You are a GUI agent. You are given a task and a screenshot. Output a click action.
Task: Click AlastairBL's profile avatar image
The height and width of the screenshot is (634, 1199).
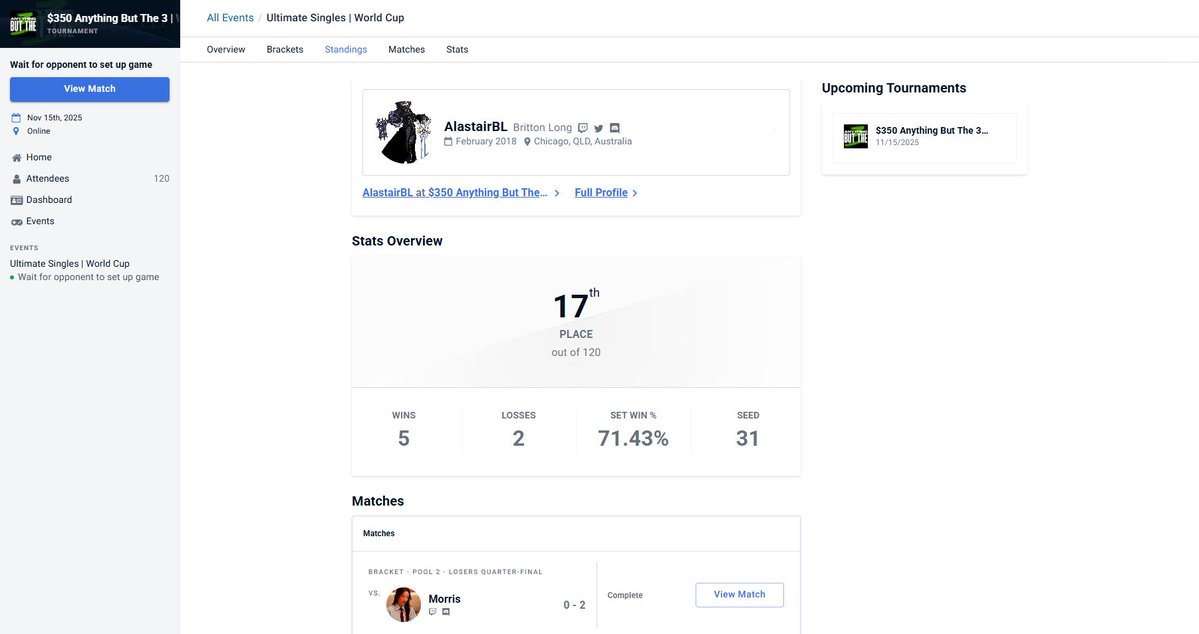point(403,132)
